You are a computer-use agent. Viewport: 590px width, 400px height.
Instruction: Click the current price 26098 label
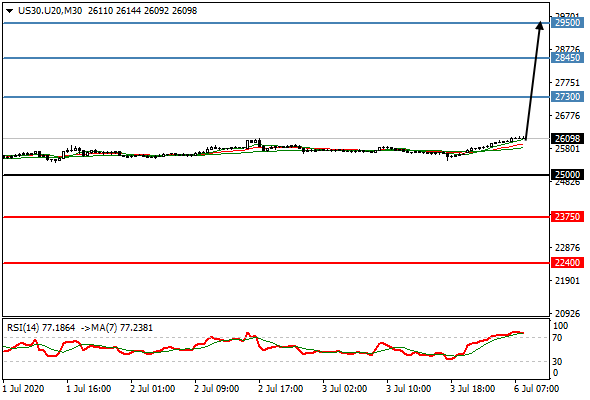tap(567, 138)
